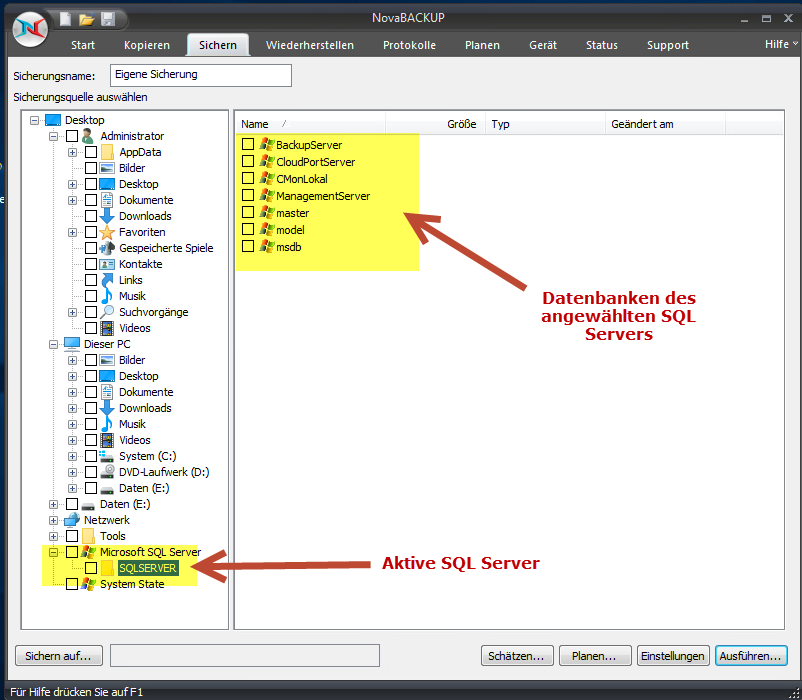Switch to the Gerät tab
The width and height of the screenshot is (802, 700).
coord(543,45)
